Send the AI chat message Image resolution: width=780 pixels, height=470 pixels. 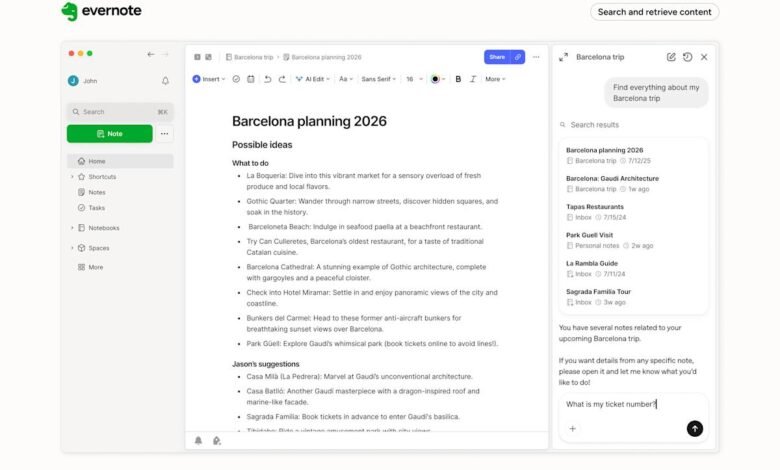click(x=695, y=428)
